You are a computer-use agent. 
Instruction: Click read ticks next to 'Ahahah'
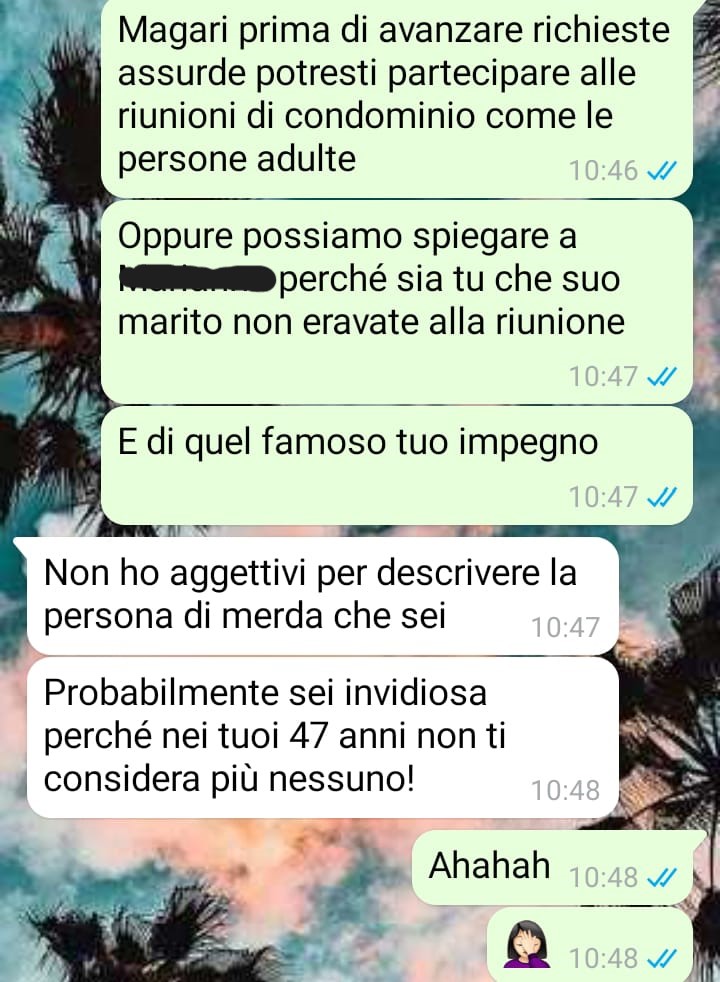coord(661,877)
